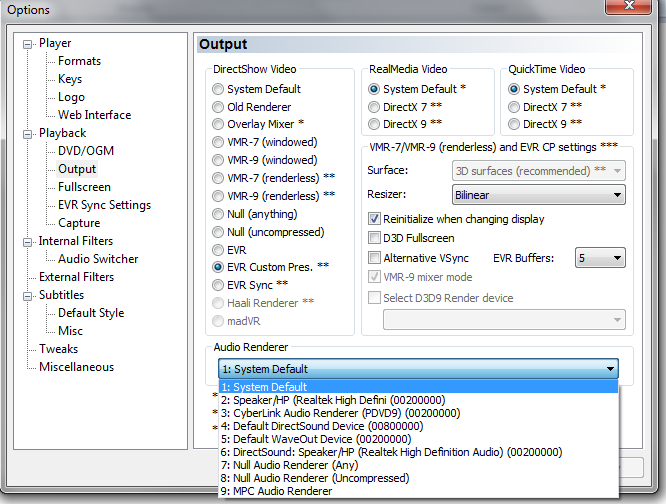Open the Keys settings page
Viewport: 666px width, 504px height.
pos(70,79)
